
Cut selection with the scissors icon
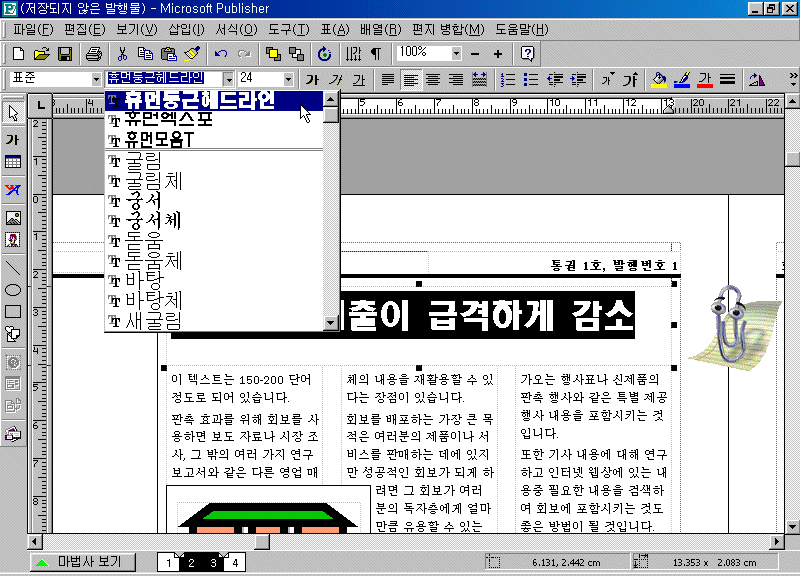click(122, 54)
